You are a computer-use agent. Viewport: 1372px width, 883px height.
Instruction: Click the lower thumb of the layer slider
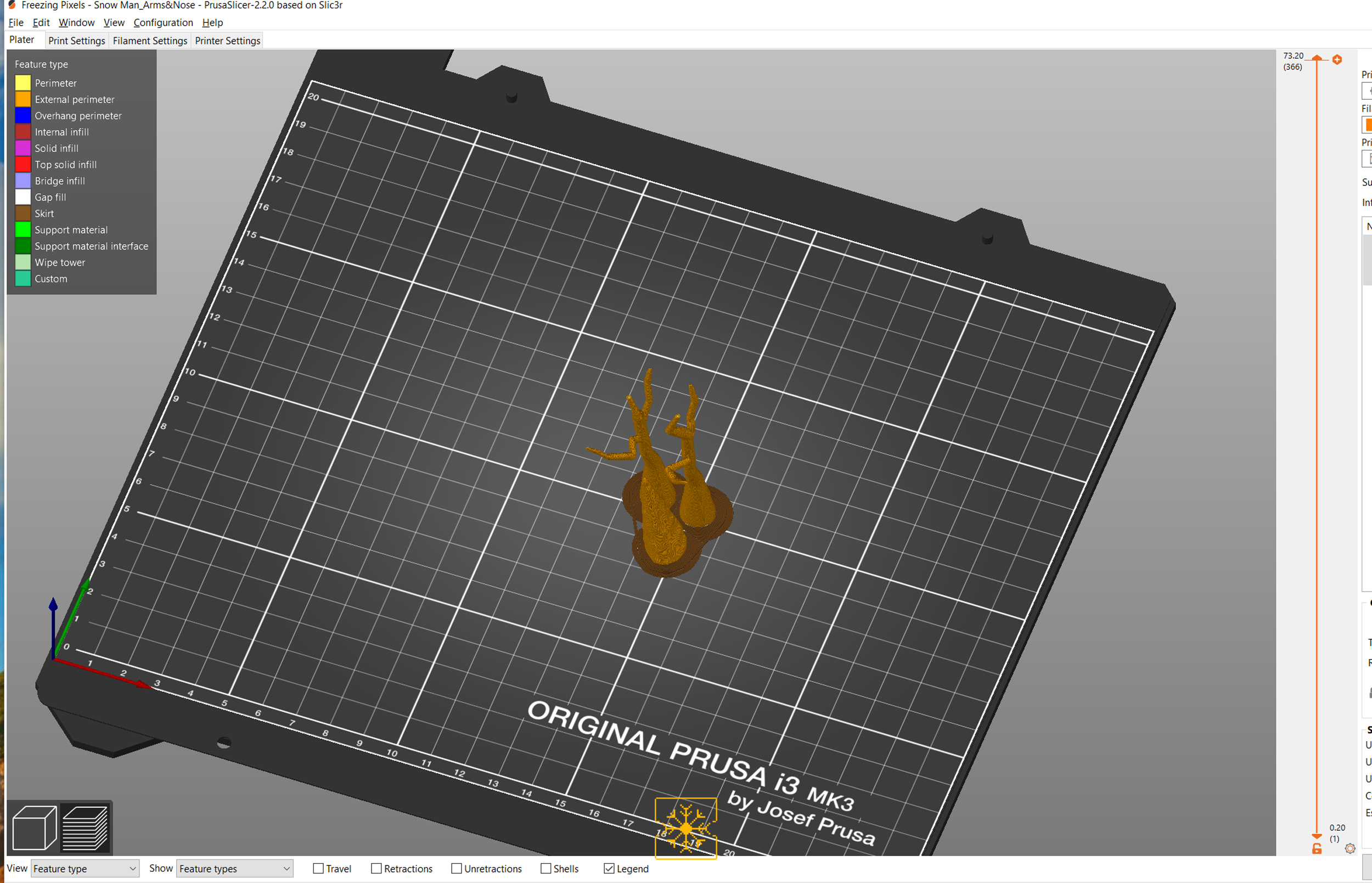(1317, 836)
